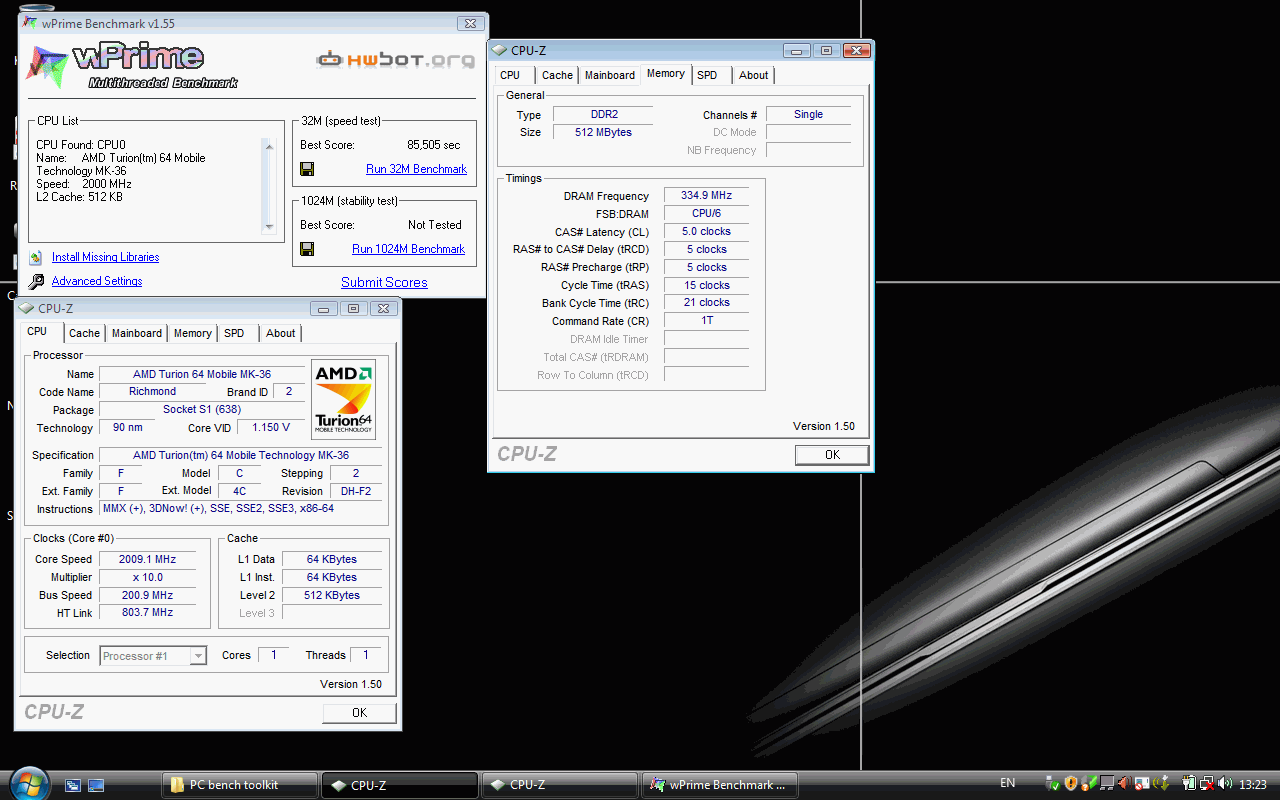Open Cache tab in the CPU-Z Timings window

[557, 75]
